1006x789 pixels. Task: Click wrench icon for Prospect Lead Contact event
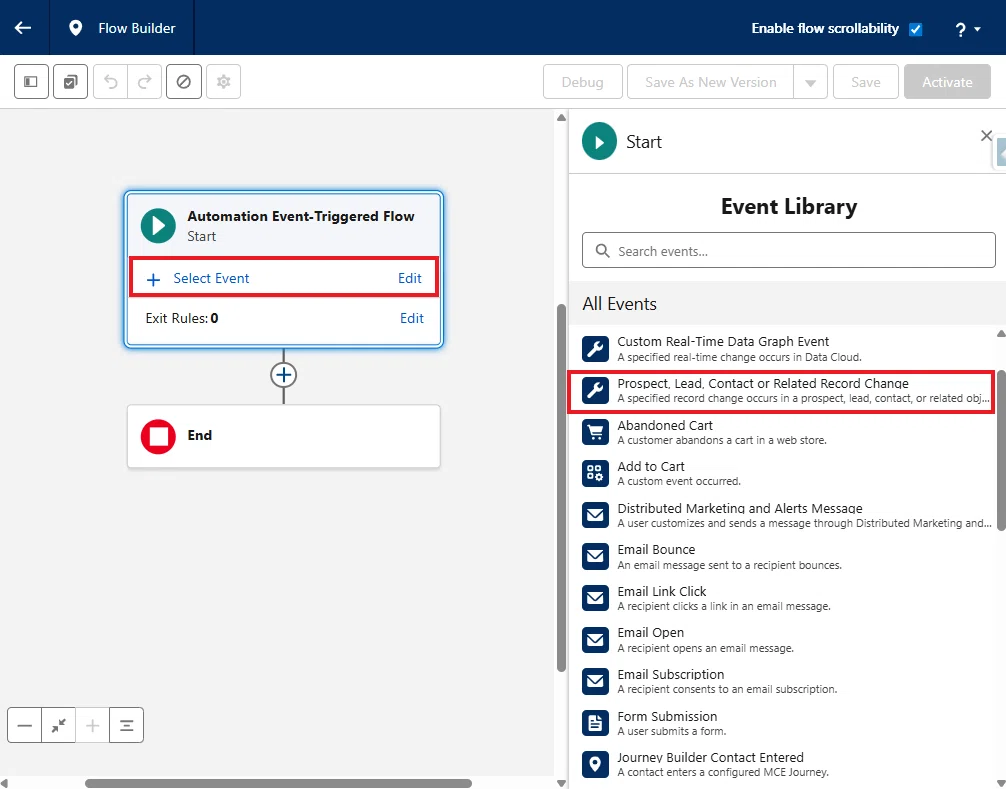coord(595,390)
